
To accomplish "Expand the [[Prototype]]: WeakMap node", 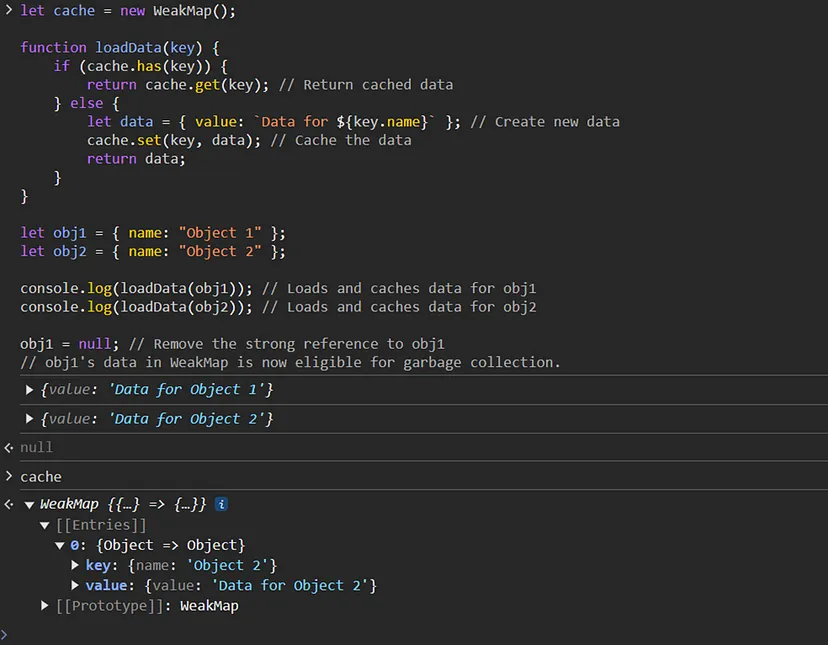I will (45, 605).
